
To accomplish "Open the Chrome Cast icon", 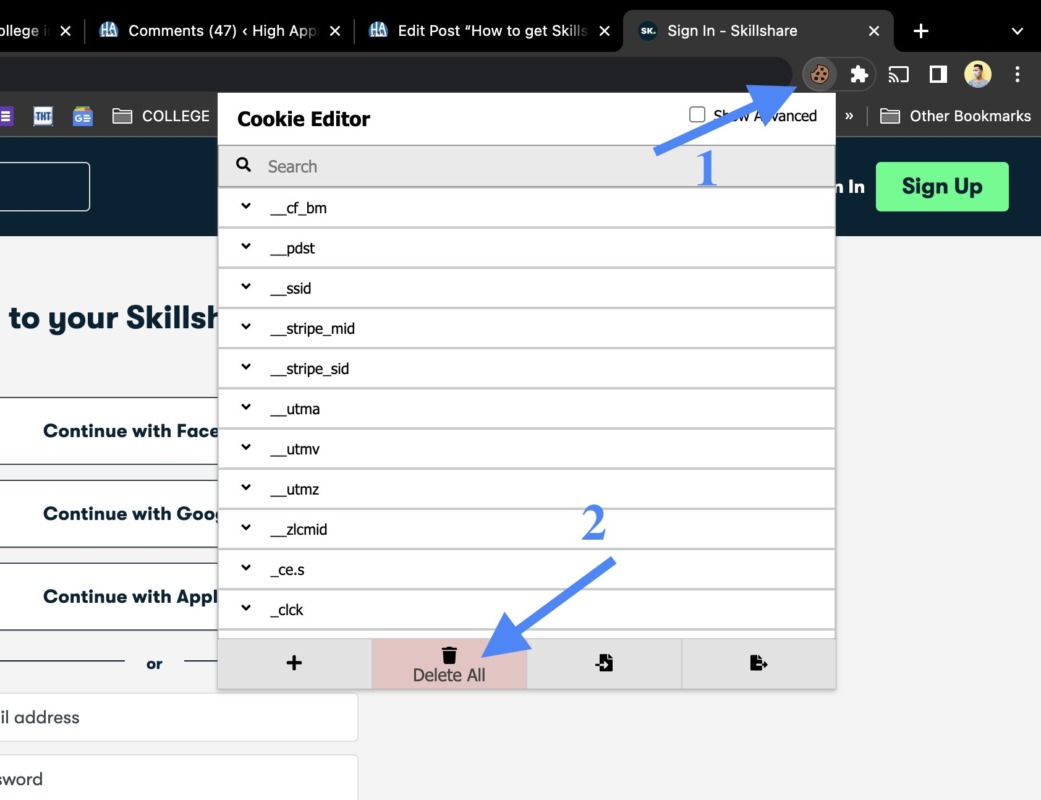I will 898,74.
